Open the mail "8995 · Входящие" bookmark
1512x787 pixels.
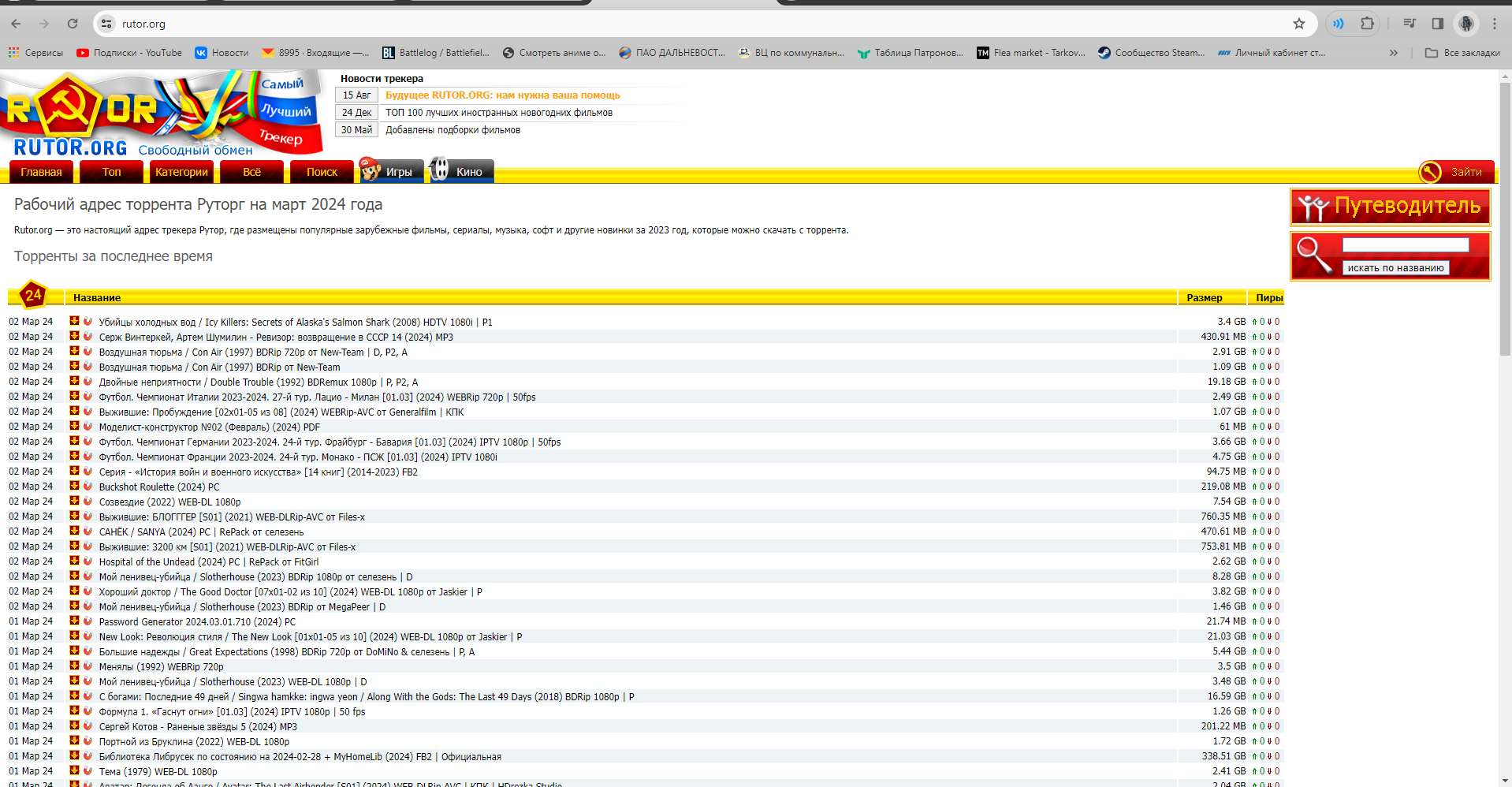pos(315,53)
